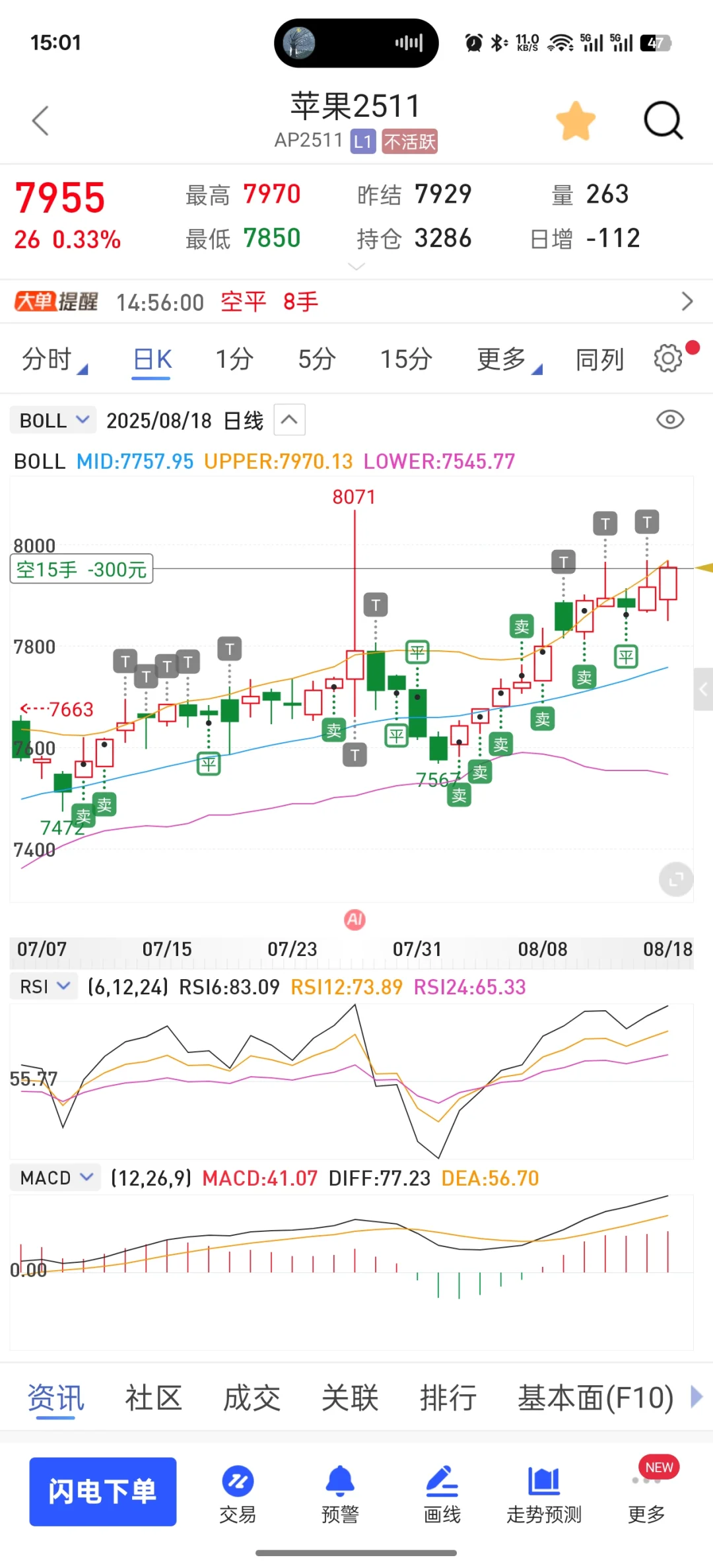Open 同列 side-by-side view

[599, 360]
